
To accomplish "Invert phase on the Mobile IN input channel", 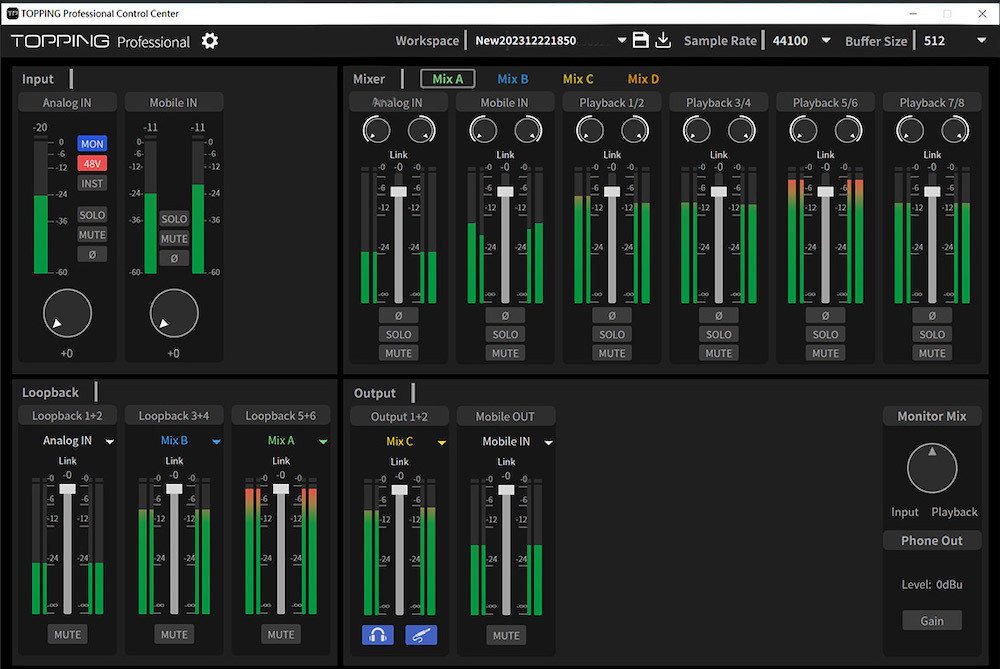I will 174,258.
